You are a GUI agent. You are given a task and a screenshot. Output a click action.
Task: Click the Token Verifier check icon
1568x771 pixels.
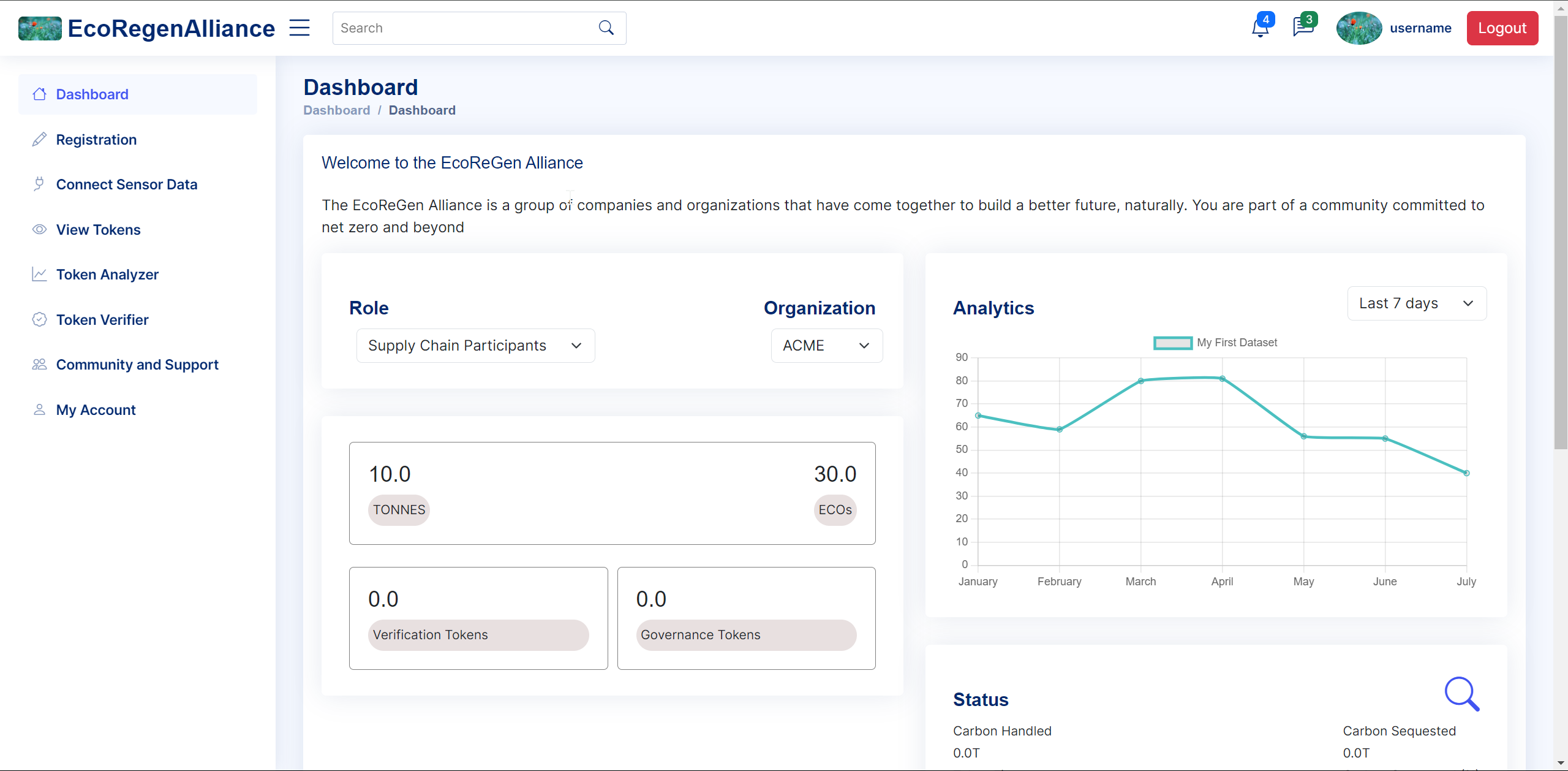(39, 320)
